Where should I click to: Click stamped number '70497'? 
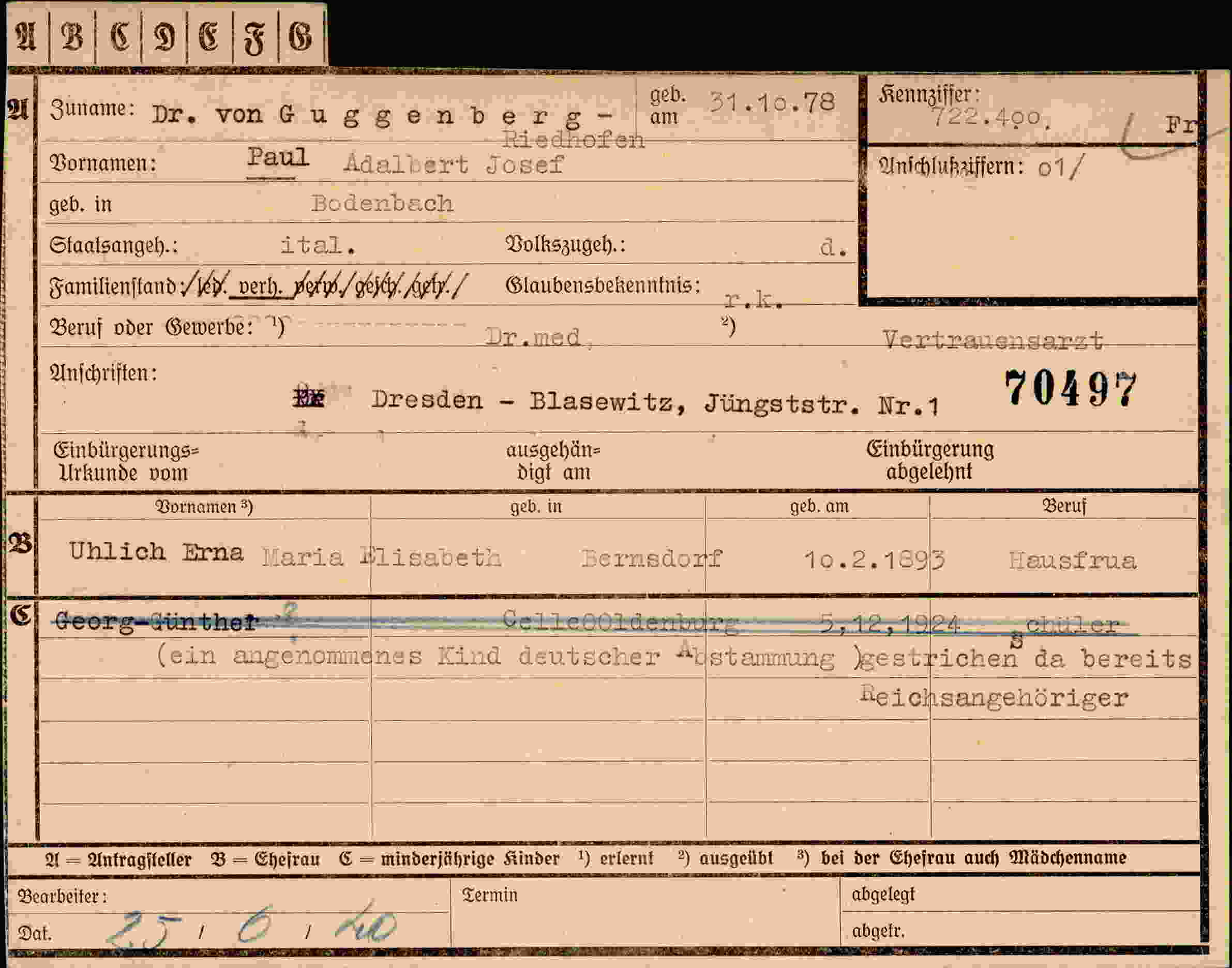coord(1071,389)
